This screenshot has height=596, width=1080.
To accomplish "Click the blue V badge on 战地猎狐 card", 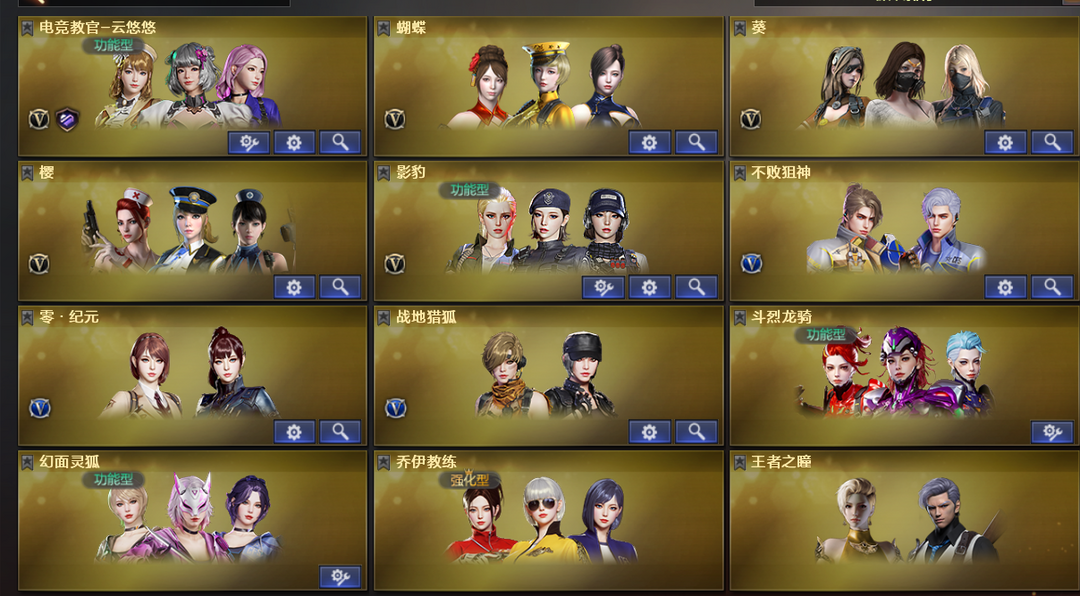I will (395, 408).
